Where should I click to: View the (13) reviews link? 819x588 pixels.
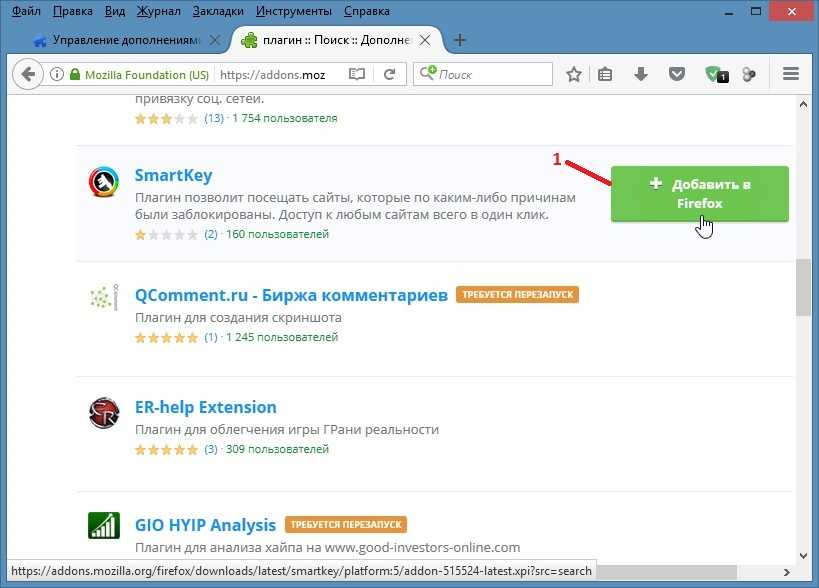[x=214, y=118]
